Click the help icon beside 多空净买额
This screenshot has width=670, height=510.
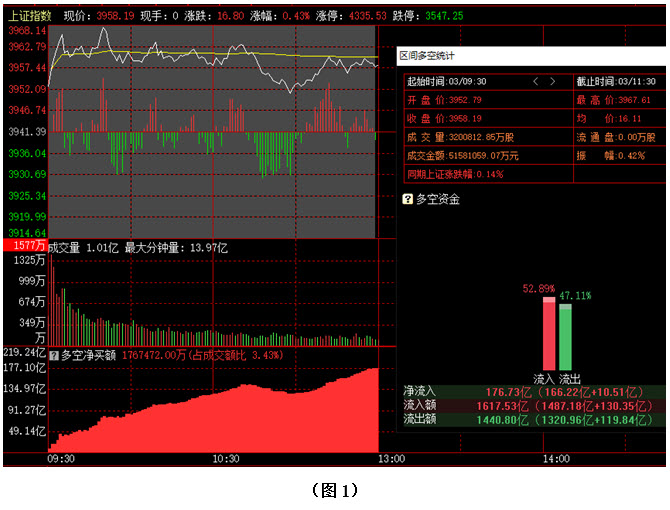[x=53, y=355]
